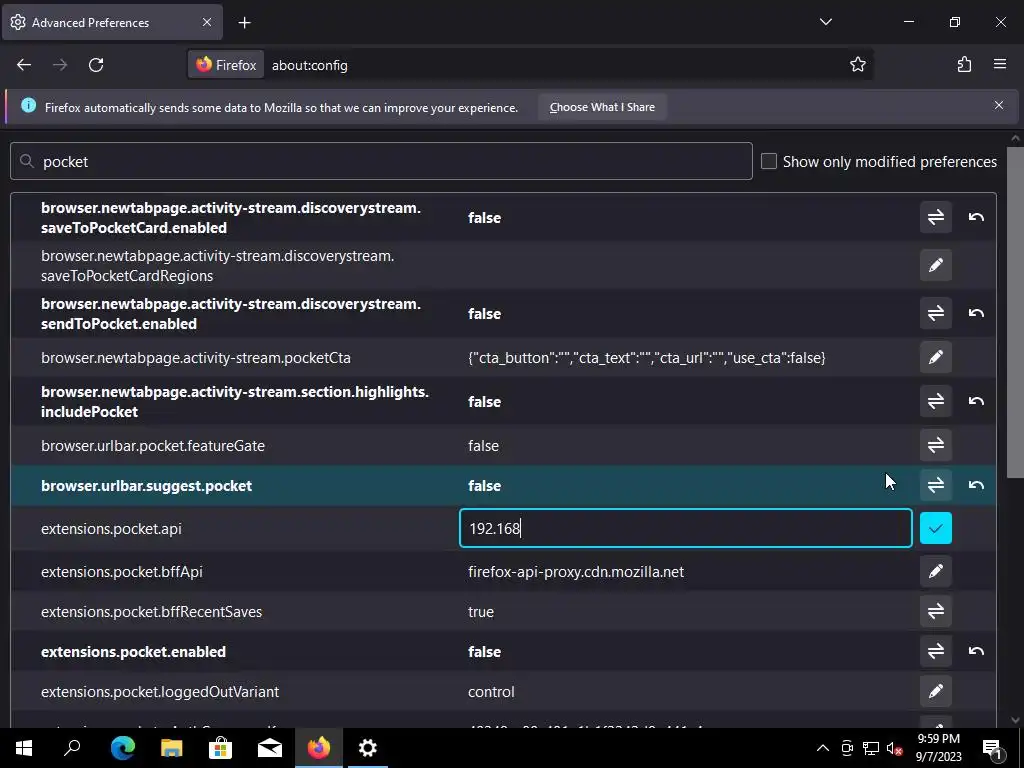
Task: Edit saveToPocketCardRegions preference
Action: click(935, 265)
